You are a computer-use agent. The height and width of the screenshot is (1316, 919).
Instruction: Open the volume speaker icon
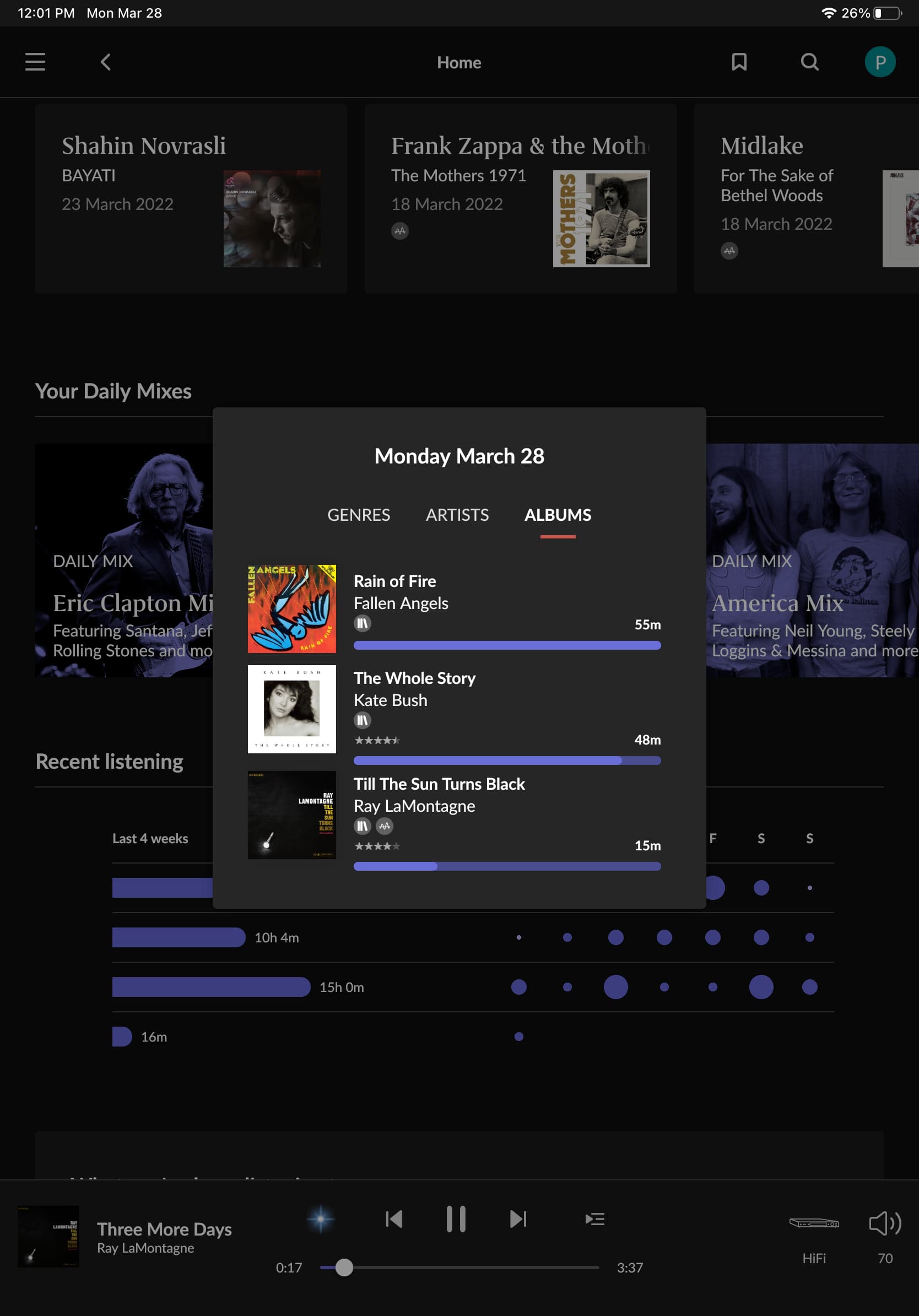885,1223
